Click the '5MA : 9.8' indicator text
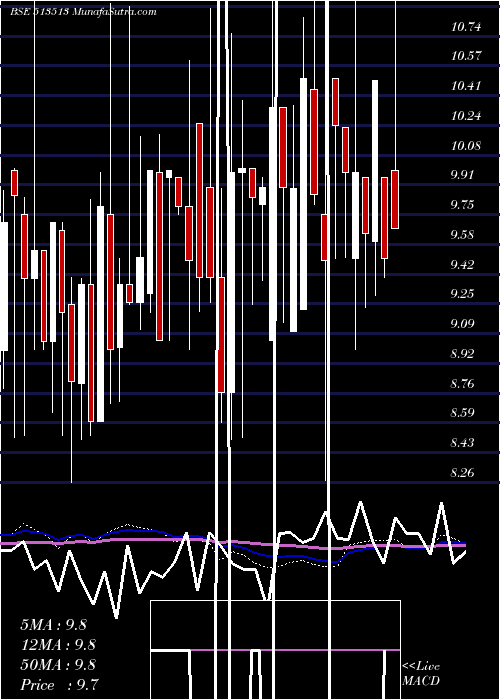Viewport: 500px width, 700px height. [x=54, y=625]
